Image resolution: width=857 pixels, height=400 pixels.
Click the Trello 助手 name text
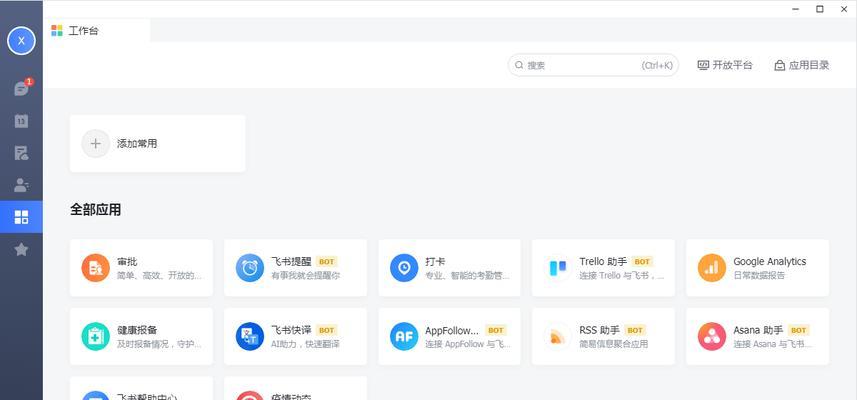tap(603, 262)
